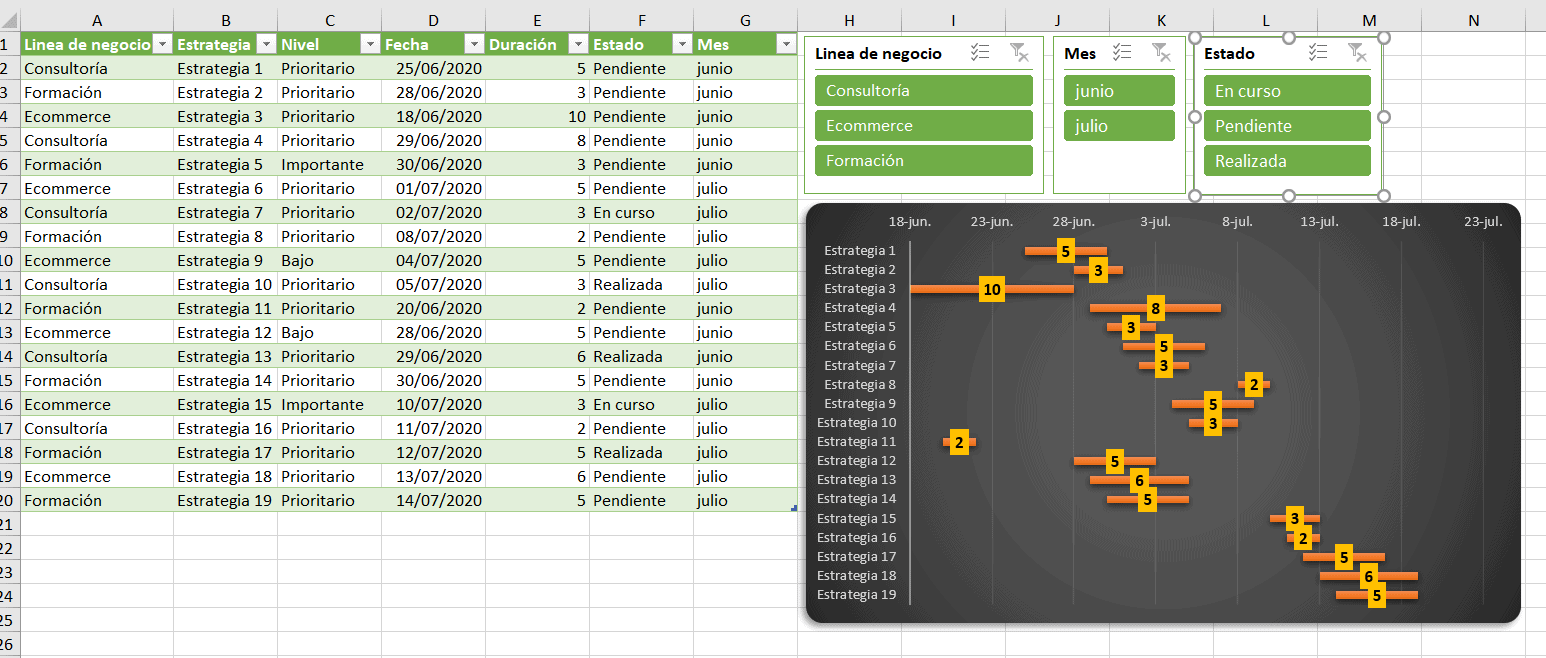Screen dimensions: 1546x658
Task: Open Estrategia column filter dropdown
Action: point(266,44)
